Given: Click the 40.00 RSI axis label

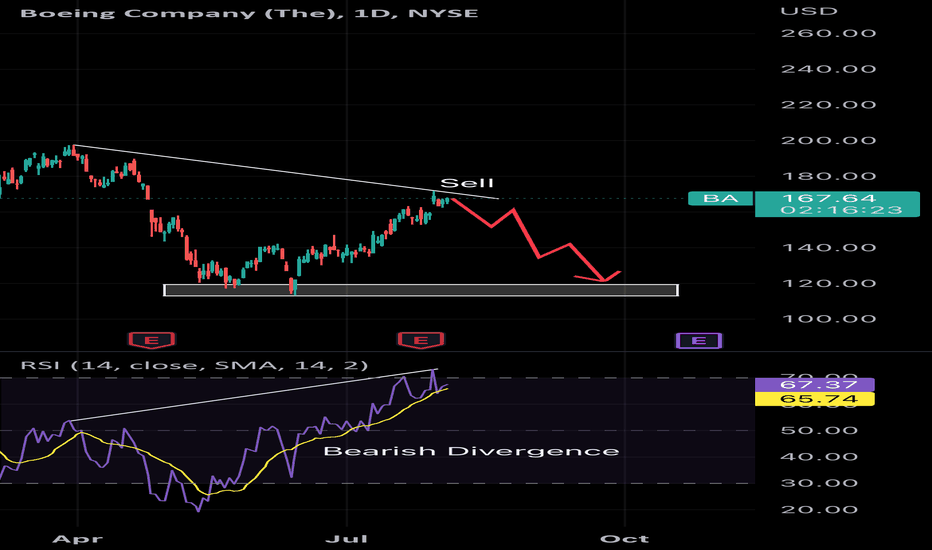Looking at the screenshot, I should tap(819, 457).
